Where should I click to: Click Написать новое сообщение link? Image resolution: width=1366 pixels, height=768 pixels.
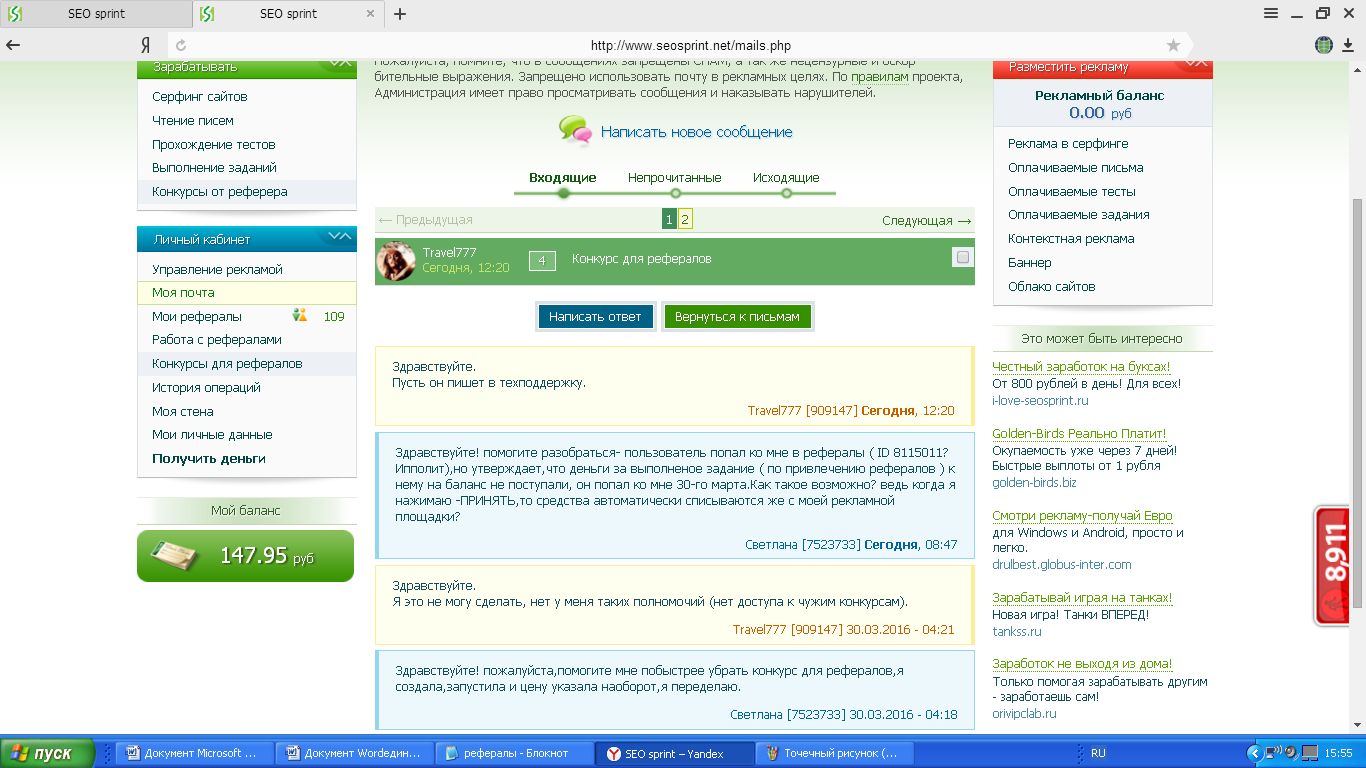pyautogui.click(x=697, y=132)
